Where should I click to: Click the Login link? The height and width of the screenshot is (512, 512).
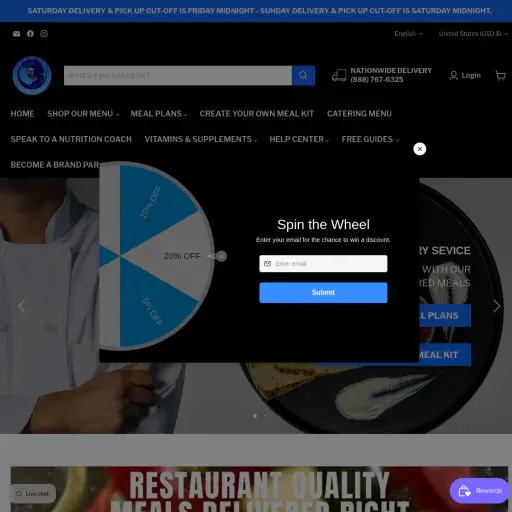(465, 75)
